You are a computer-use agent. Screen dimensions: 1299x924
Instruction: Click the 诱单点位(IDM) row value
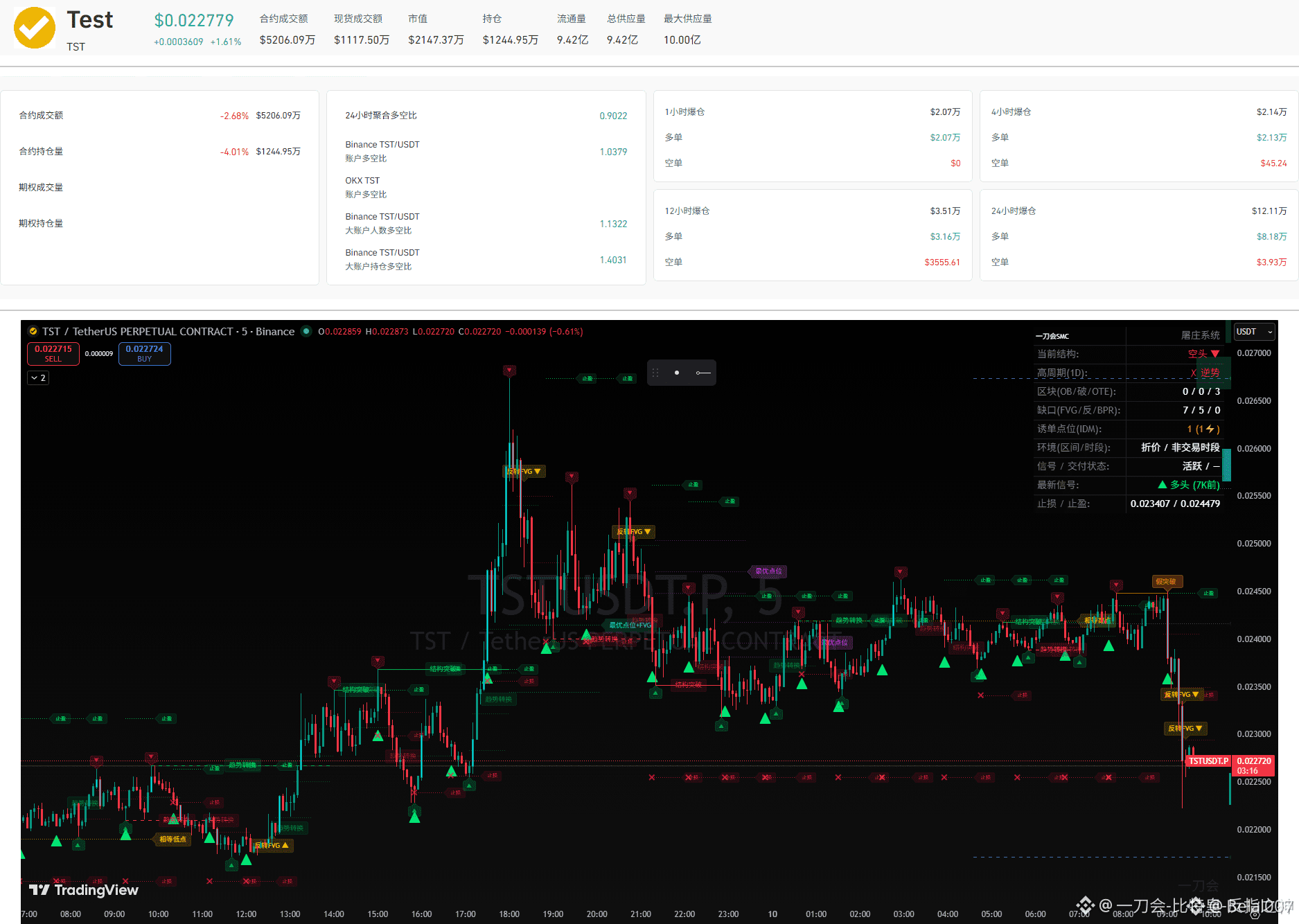tap(1203, 429)
